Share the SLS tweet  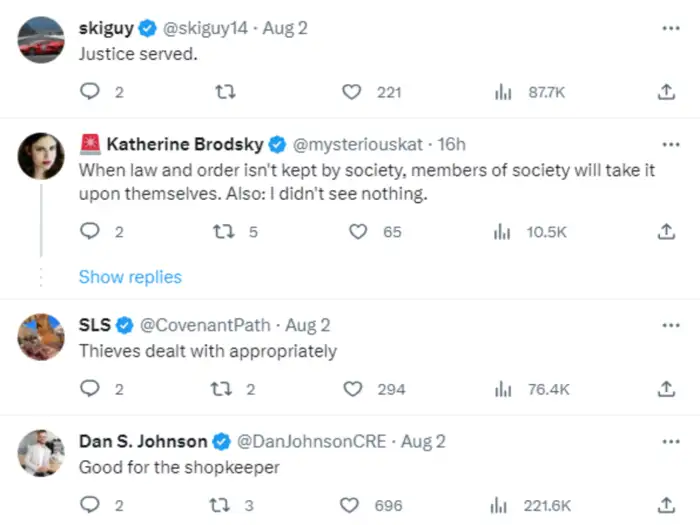click(666, 389)
